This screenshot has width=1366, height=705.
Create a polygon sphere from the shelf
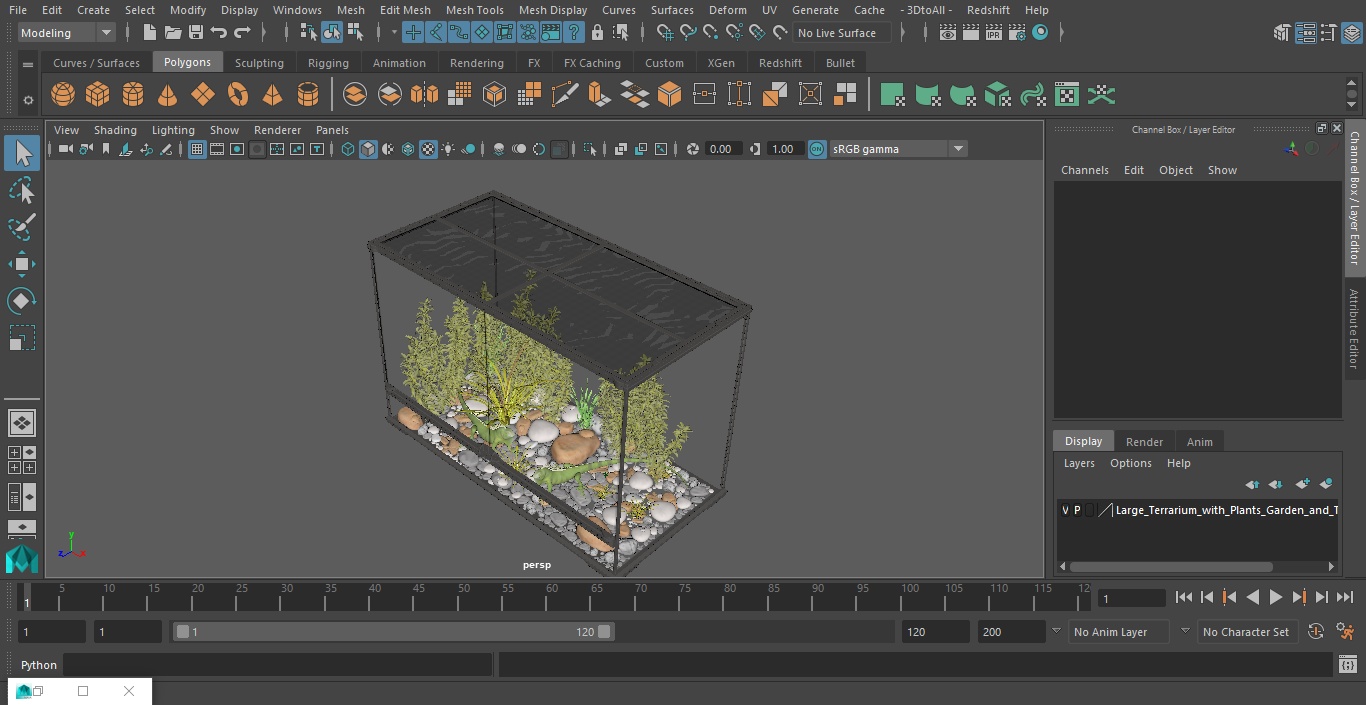tap(63, 95)
